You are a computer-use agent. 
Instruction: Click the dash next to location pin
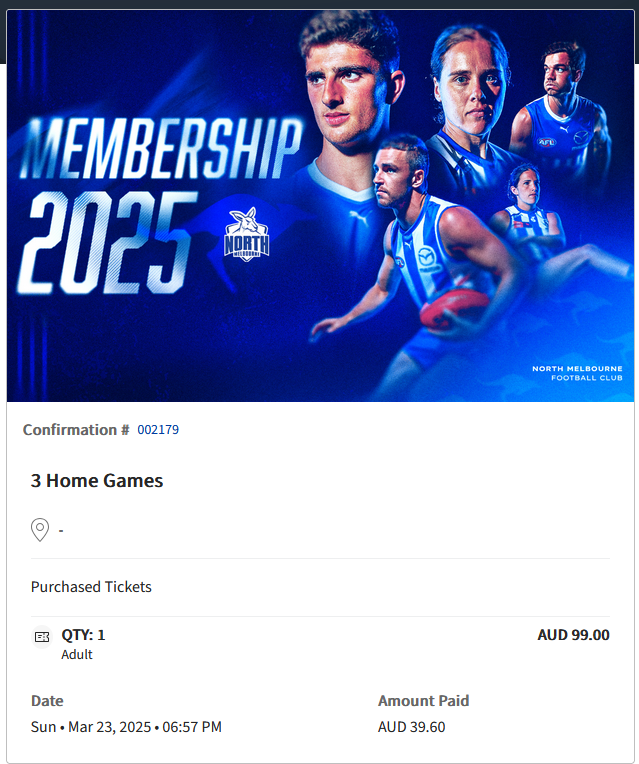[x=61, y=530]
